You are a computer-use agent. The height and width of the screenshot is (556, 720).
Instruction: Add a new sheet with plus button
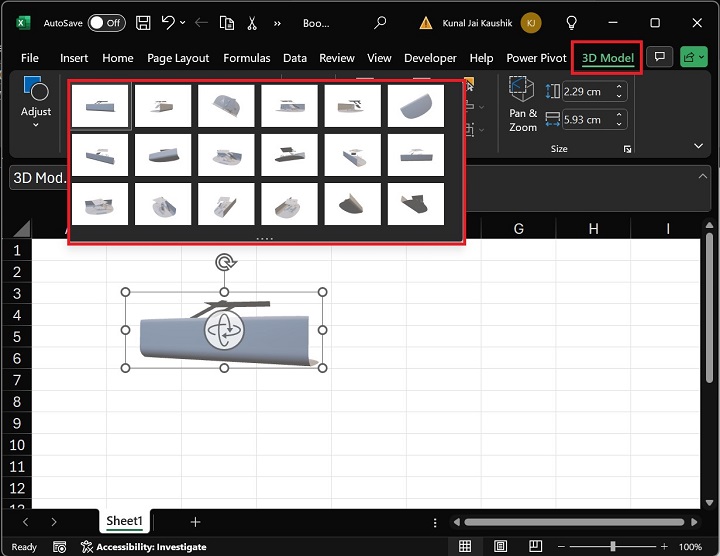tap(195, 522)
